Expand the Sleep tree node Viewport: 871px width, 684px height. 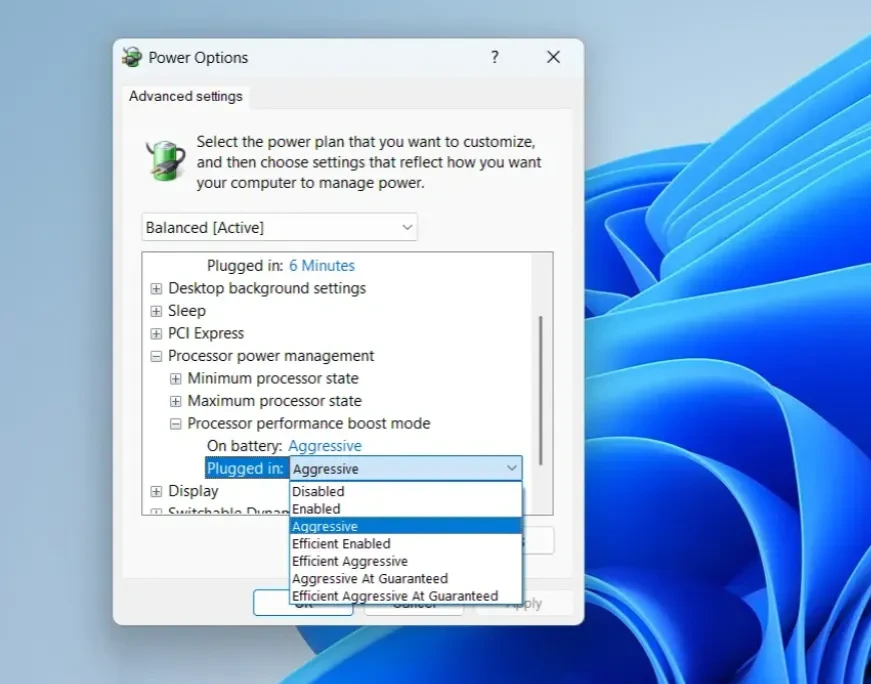(x=157, y=311)
